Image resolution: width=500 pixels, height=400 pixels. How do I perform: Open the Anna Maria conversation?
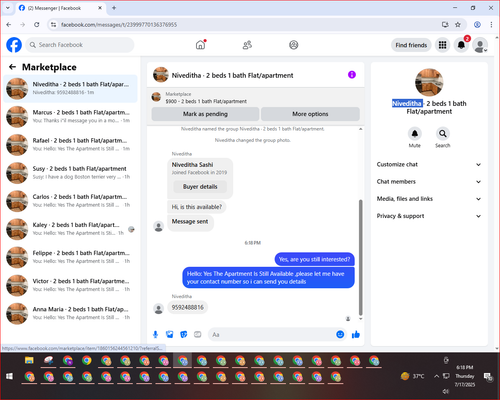pyautogui.click(x=70, y=313)
